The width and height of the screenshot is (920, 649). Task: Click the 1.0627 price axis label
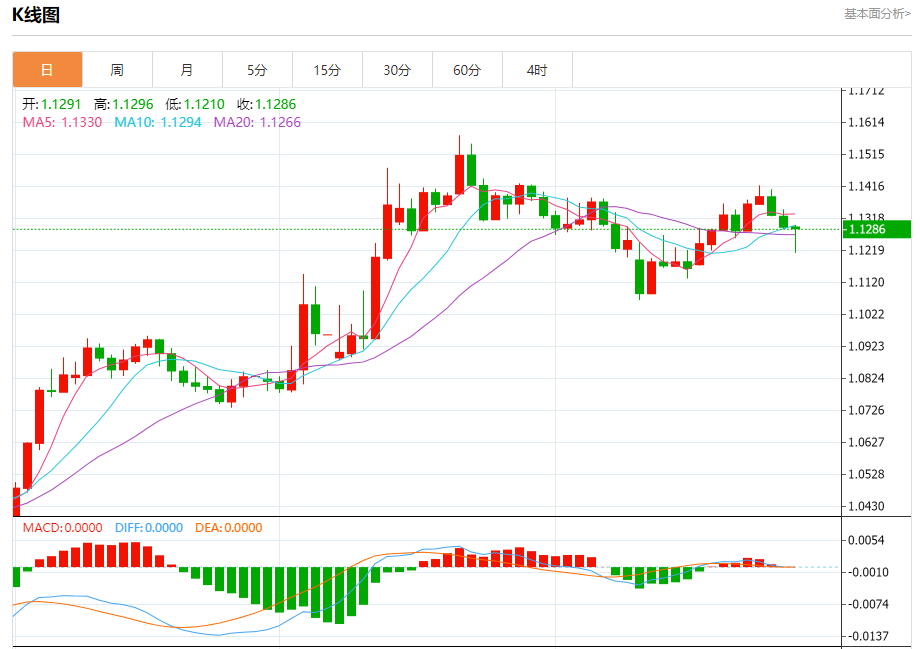pyautogui.click(x=866, y=442)
